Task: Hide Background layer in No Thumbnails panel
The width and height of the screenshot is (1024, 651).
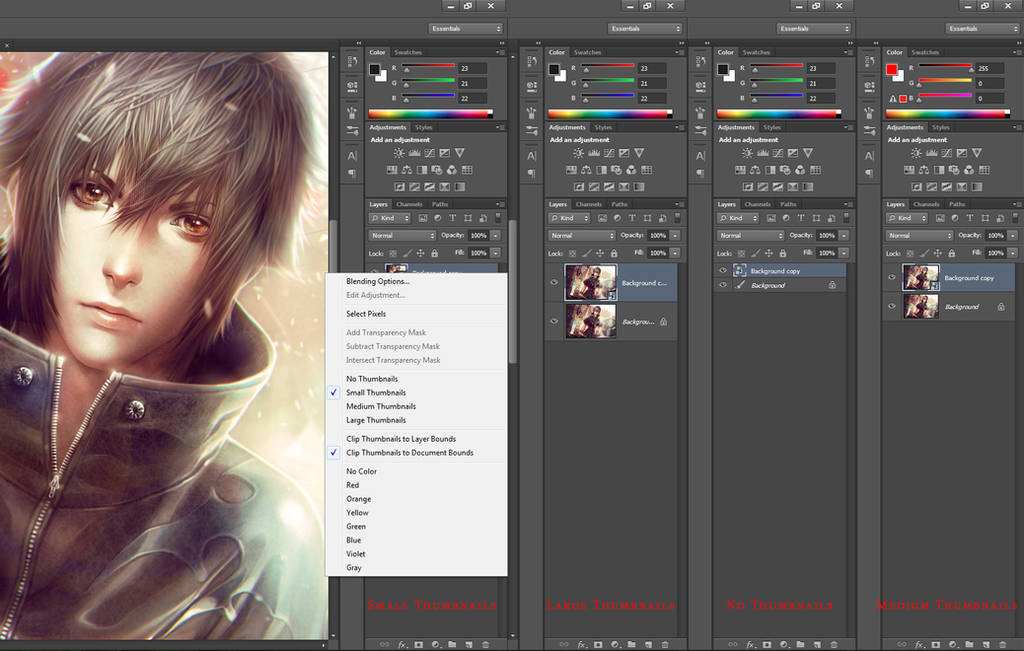Action: 723,285
